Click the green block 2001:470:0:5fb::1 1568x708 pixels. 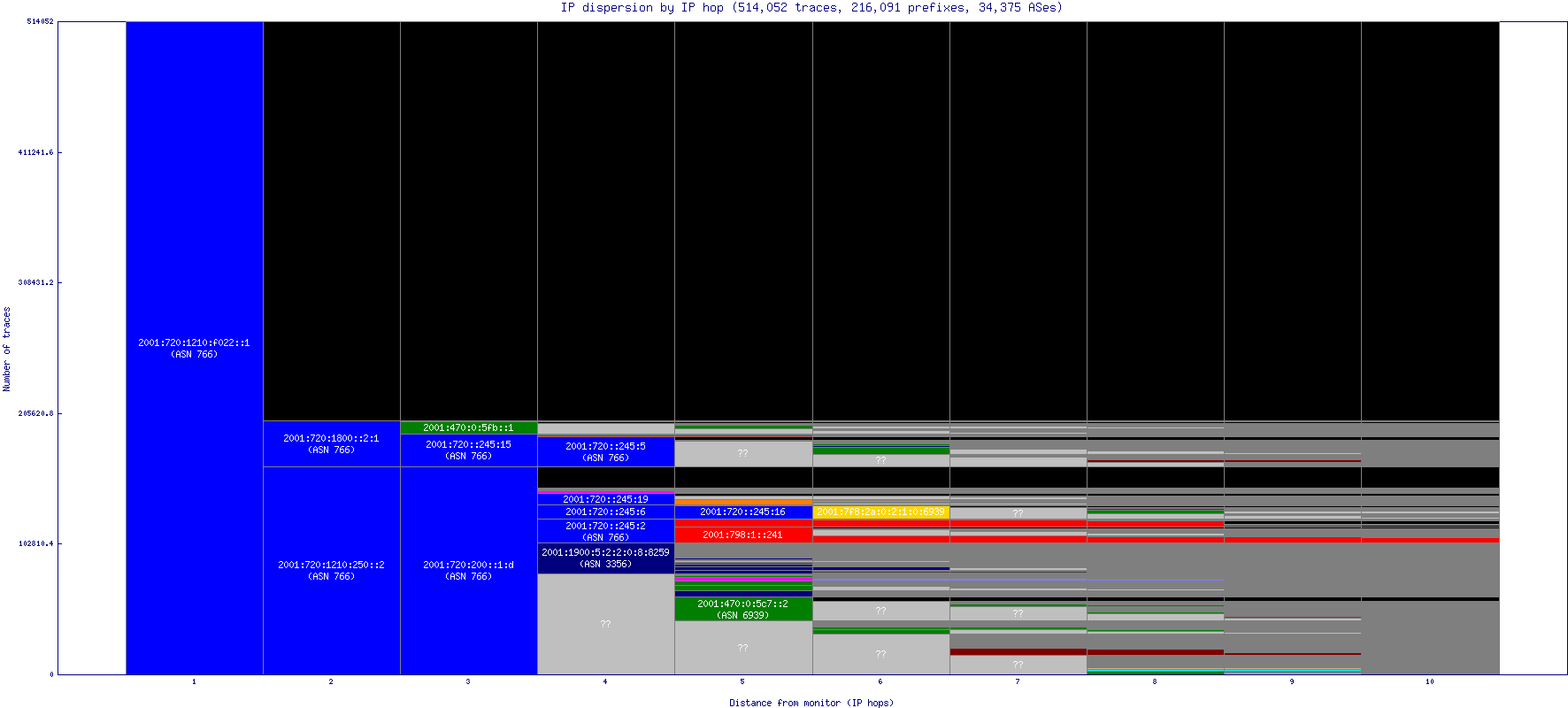[x=469, y=427]
